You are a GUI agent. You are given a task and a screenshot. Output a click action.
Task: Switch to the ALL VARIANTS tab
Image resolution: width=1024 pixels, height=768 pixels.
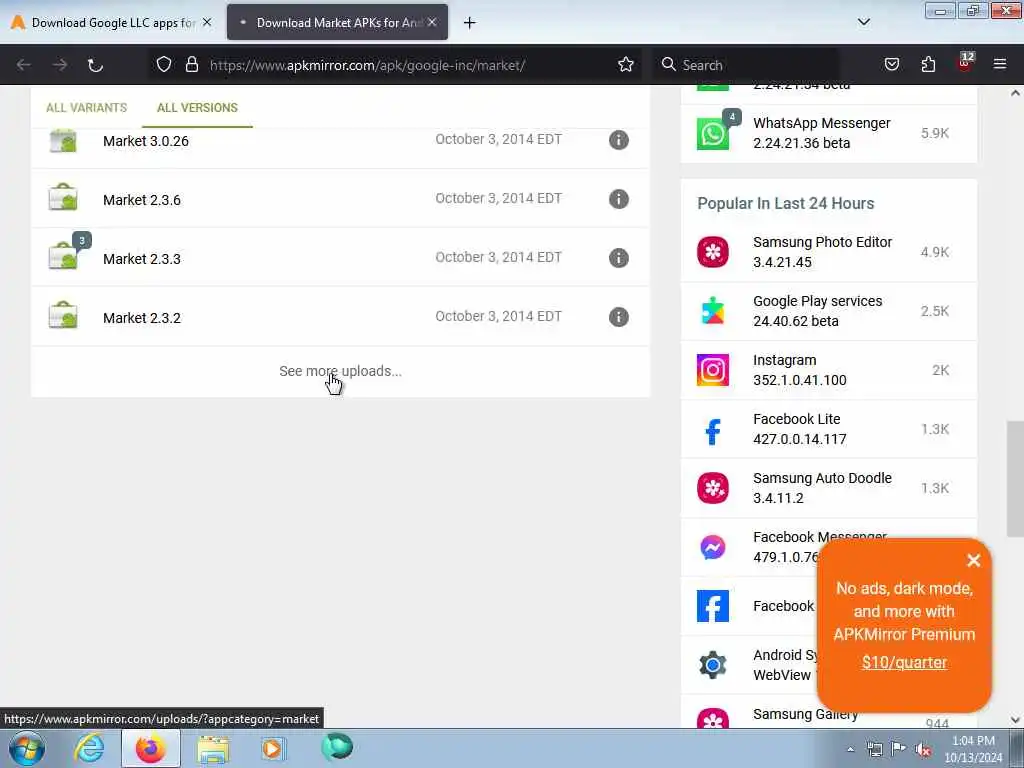point(86,108)
